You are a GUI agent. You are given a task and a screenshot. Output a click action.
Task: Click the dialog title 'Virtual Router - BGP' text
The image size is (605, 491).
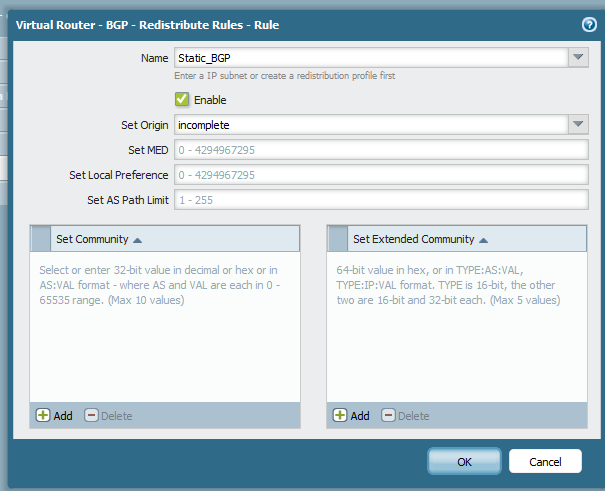(x=147, y=25)
